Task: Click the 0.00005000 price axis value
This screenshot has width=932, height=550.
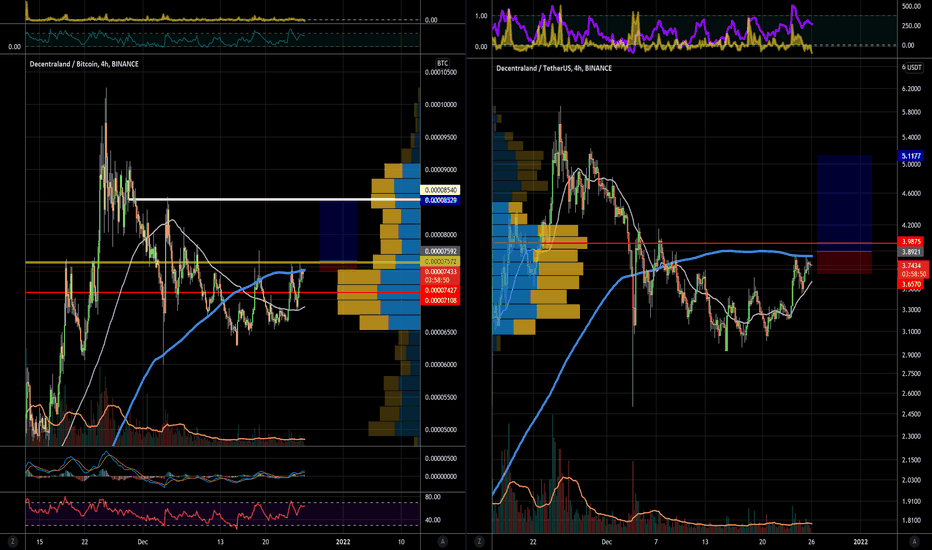Action: 440,429
